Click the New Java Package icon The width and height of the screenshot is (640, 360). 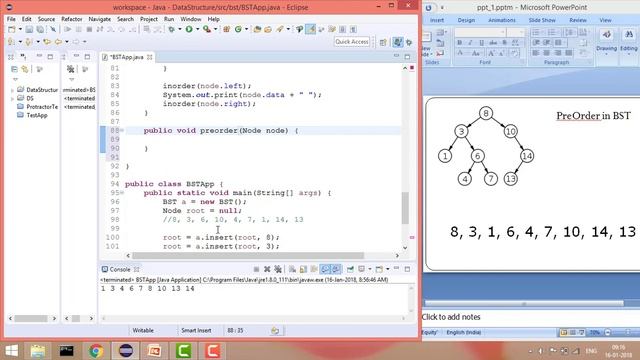click(x=227, y=29)
